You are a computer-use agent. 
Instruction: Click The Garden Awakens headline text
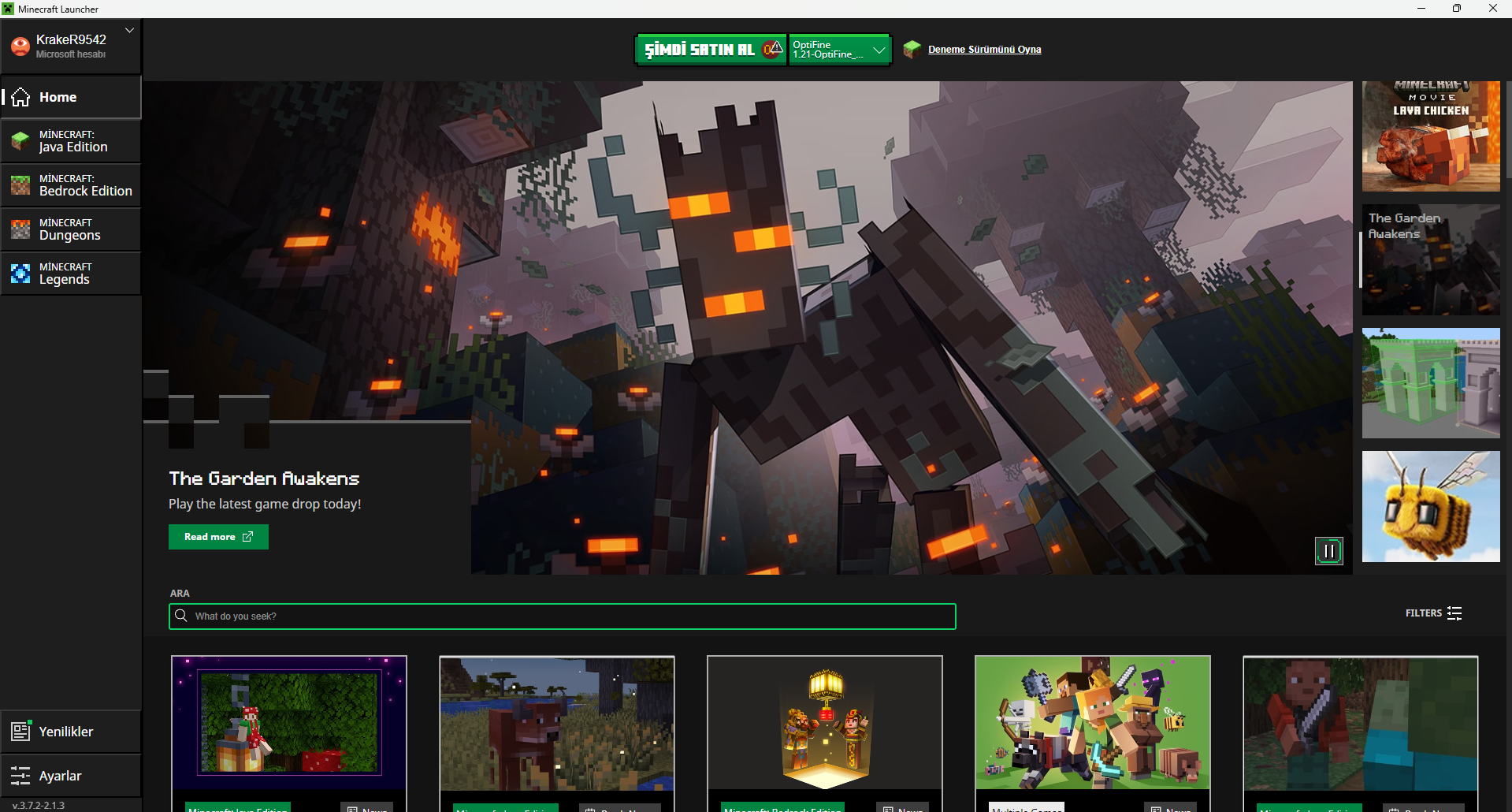pos(264,479)
